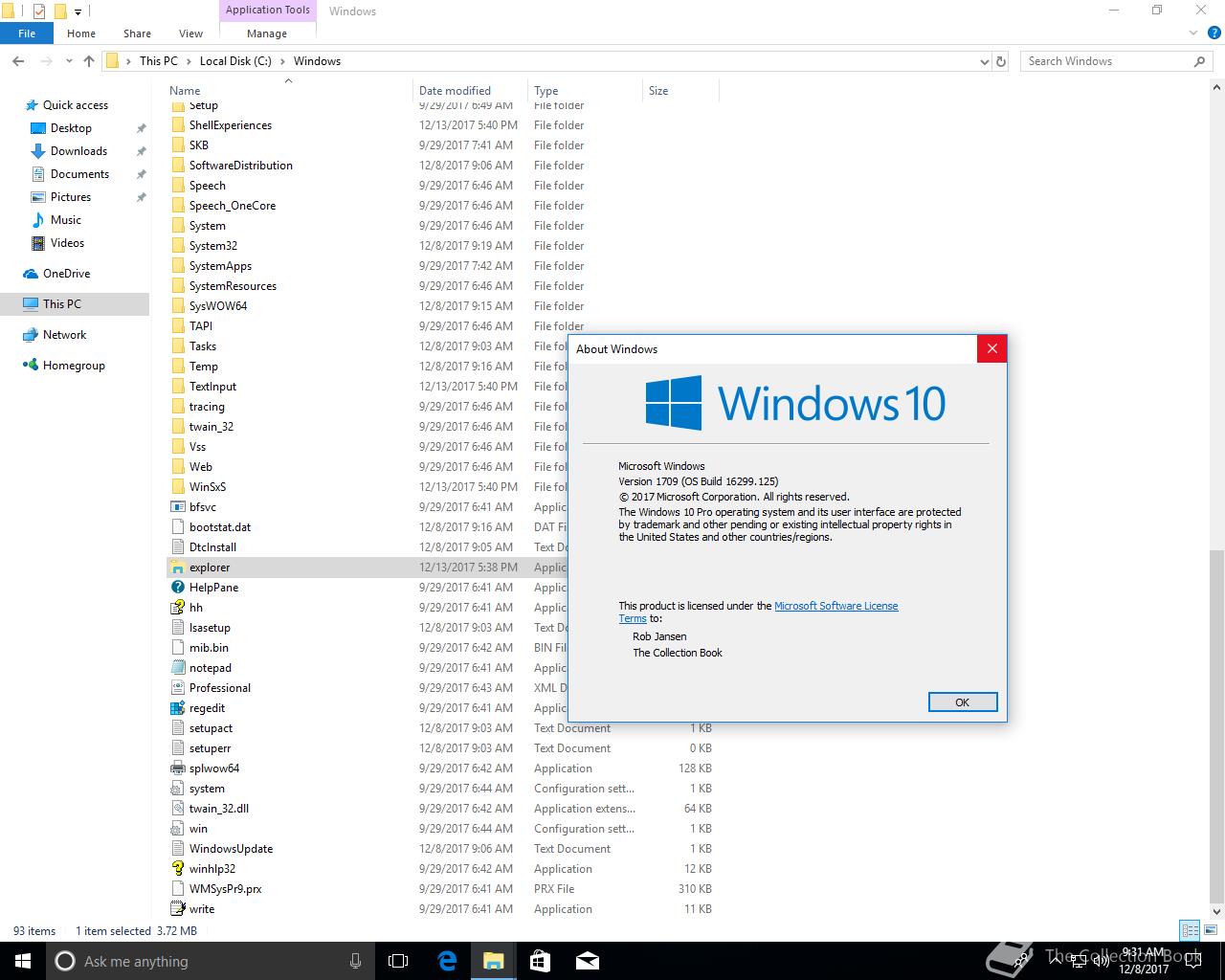The width and height of the screenshot is (1225, 980).
Task: Select the system configuration settings icon
Action: (177, 789)
